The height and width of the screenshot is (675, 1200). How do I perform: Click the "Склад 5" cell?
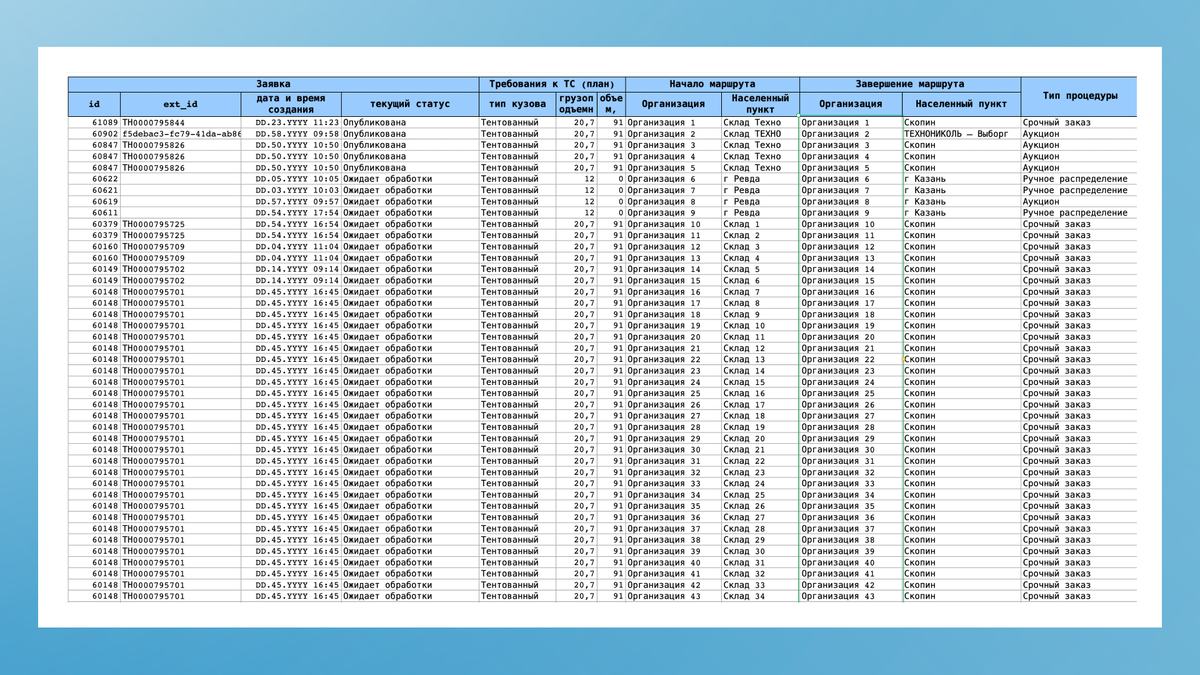(x=760, y=269)
